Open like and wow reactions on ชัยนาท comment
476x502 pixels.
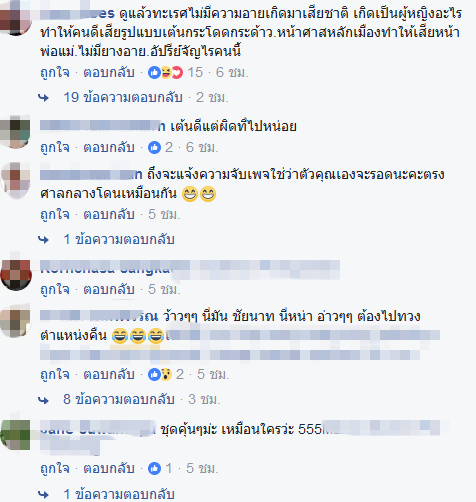click(160, 374)
